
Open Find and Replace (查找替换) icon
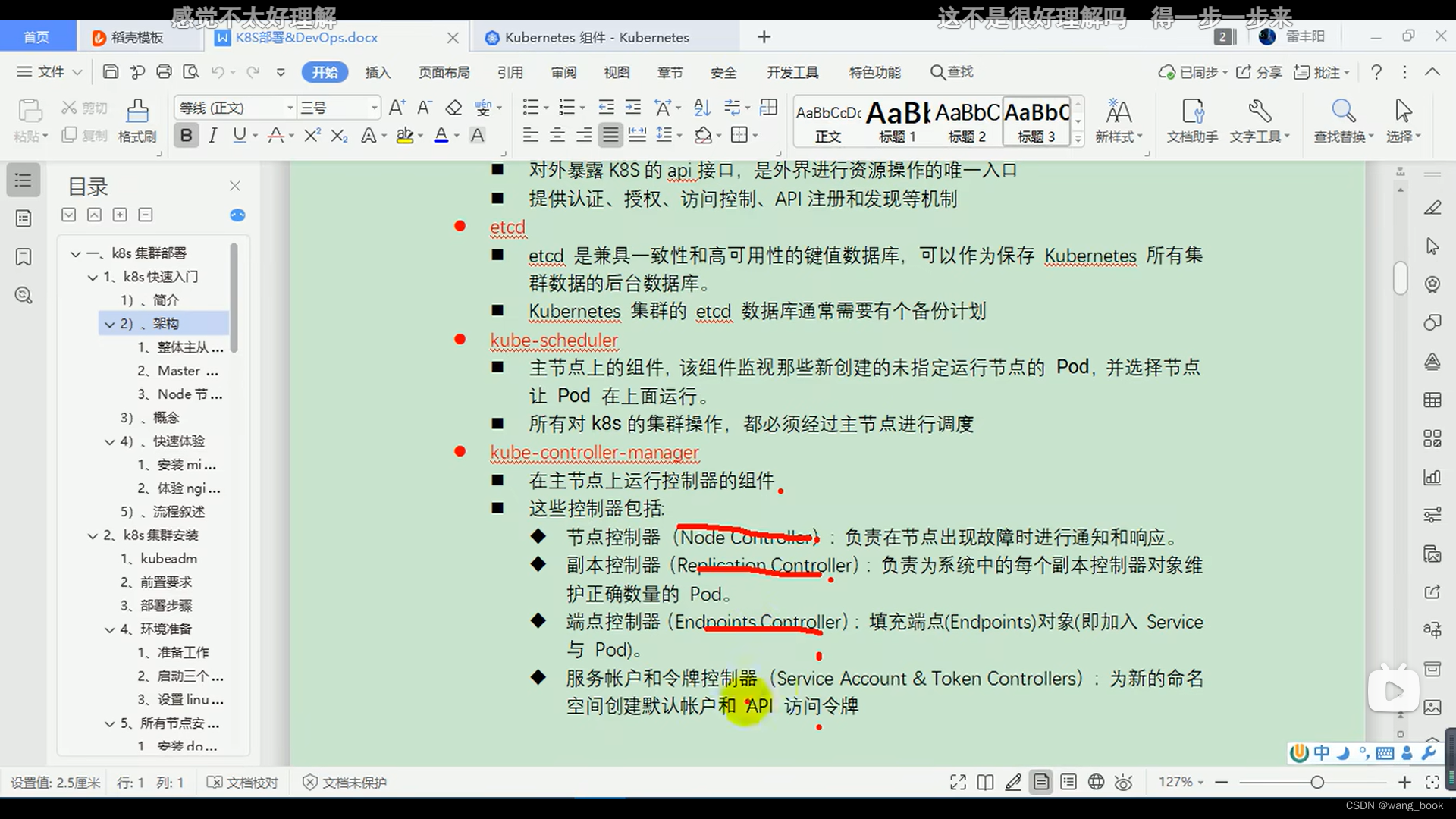1343,121
